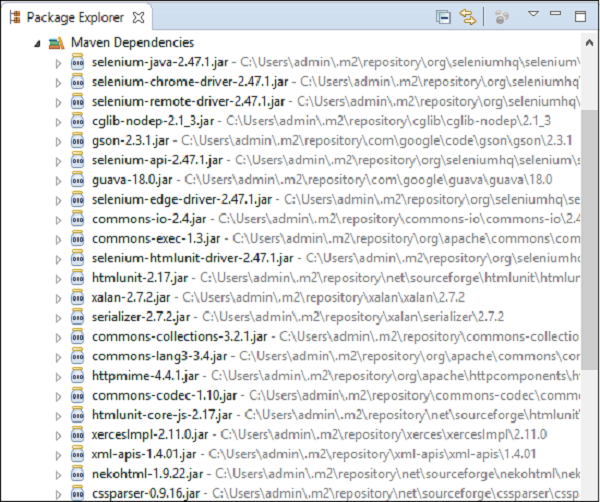Click jar icon of htmlunit-core-js-2.17.jar
600x502 pixels.
78,415
